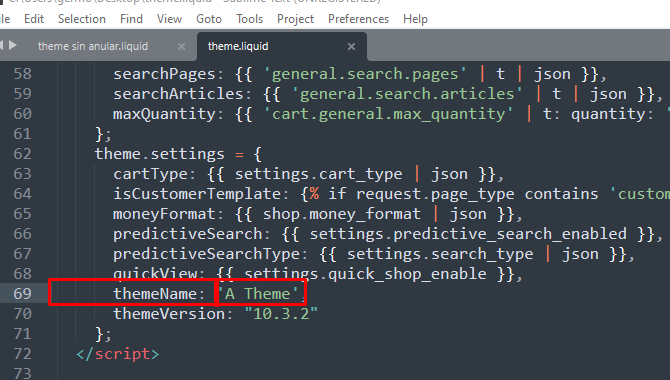
Task: Click the 'cart.general.max_quantity' string
Action: 388,114
